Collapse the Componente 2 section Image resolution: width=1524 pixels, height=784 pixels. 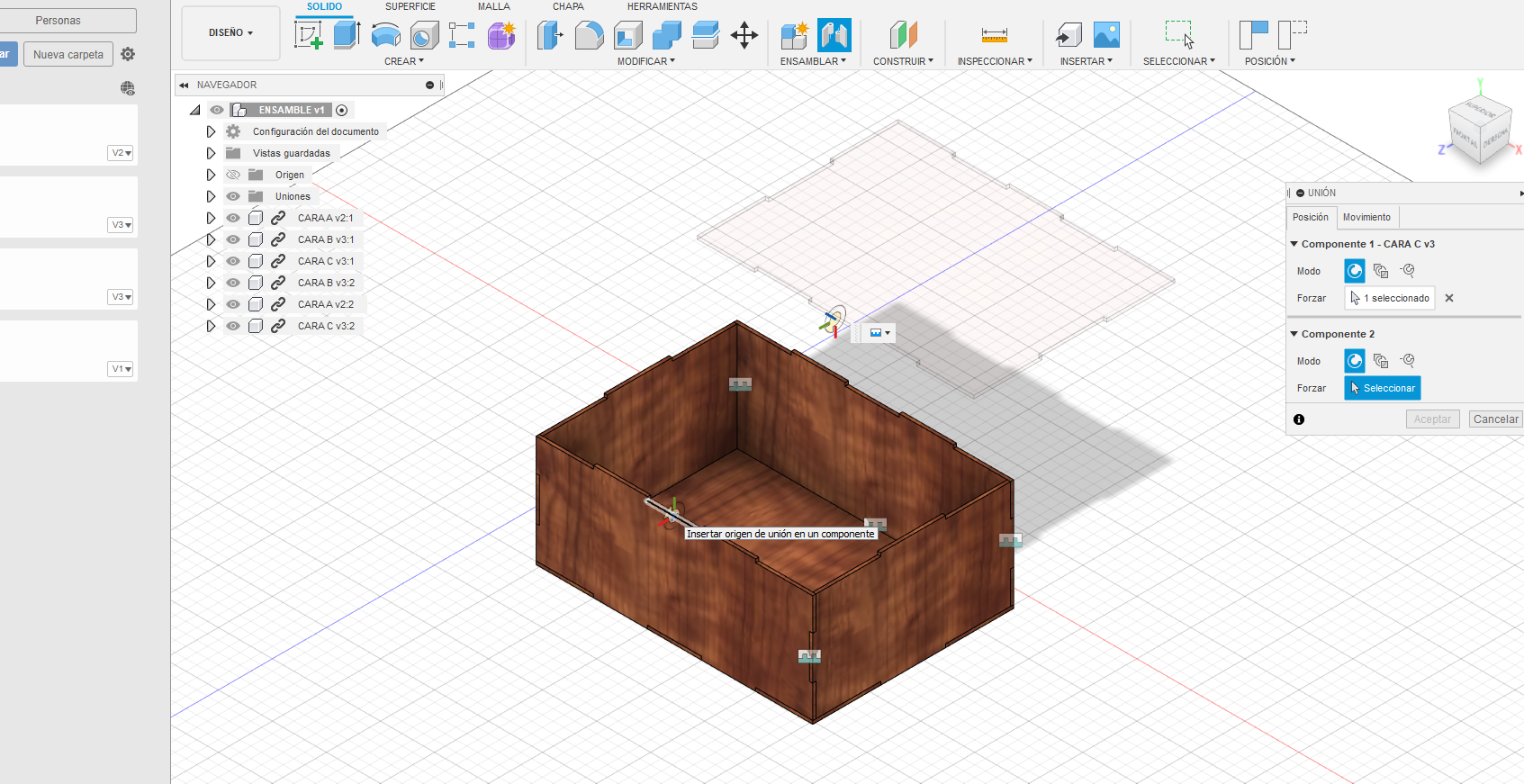click(1294, 334)
